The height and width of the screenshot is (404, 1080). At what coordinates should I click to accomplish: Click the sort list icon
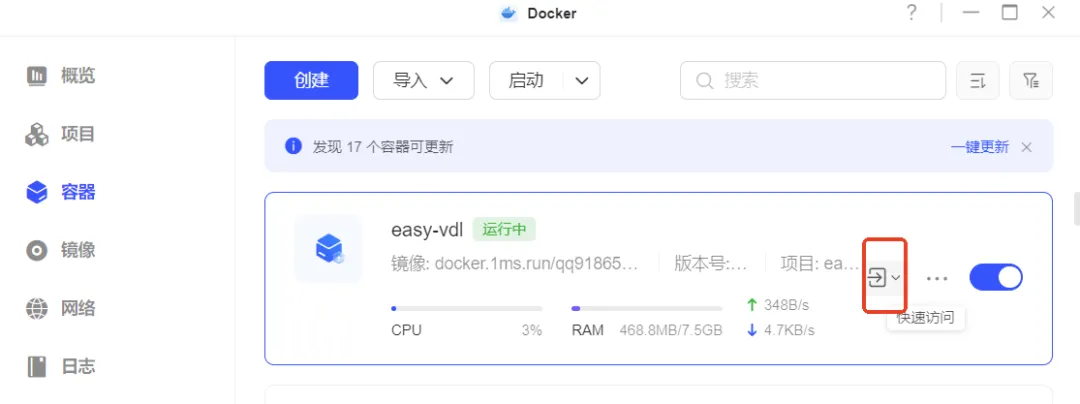coord(978,81)
